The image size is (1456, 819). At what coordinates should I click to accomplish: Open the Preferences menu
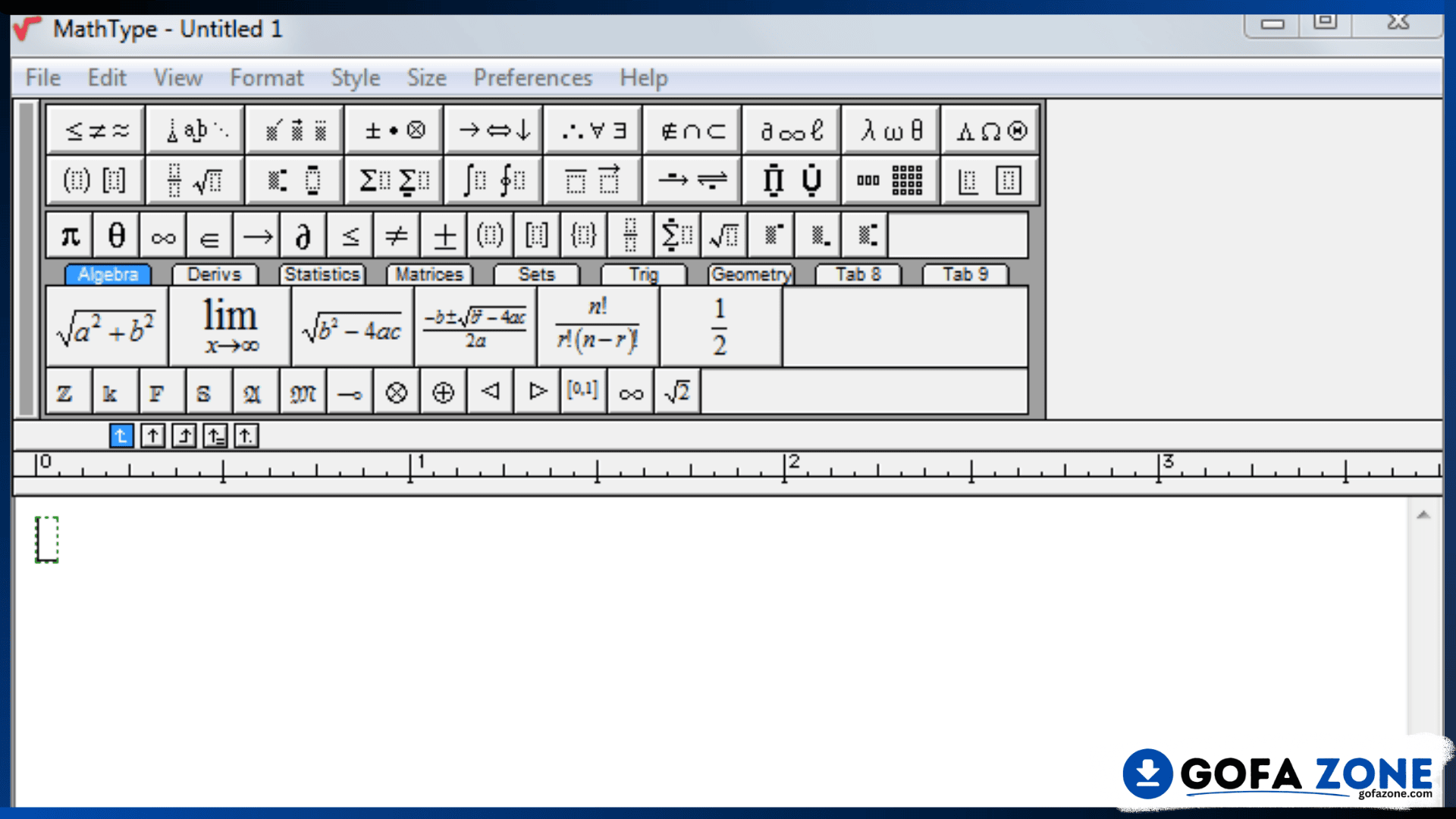click(532, 77)
